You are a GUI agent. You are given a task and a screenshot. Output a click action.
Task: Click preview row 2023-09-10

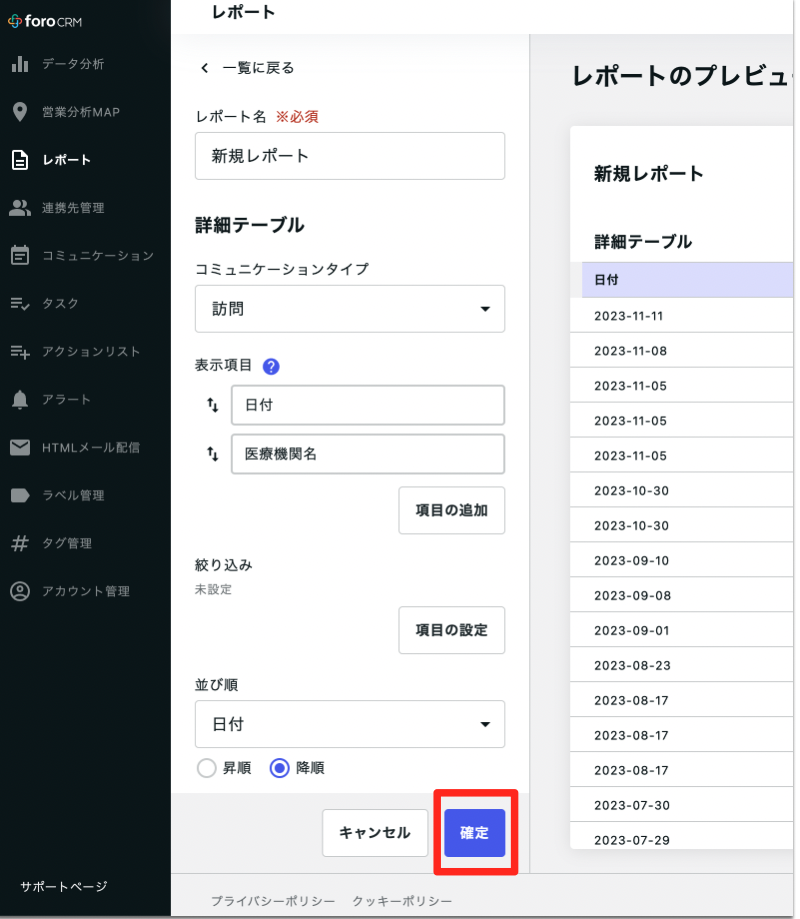(x=682, y=561)
